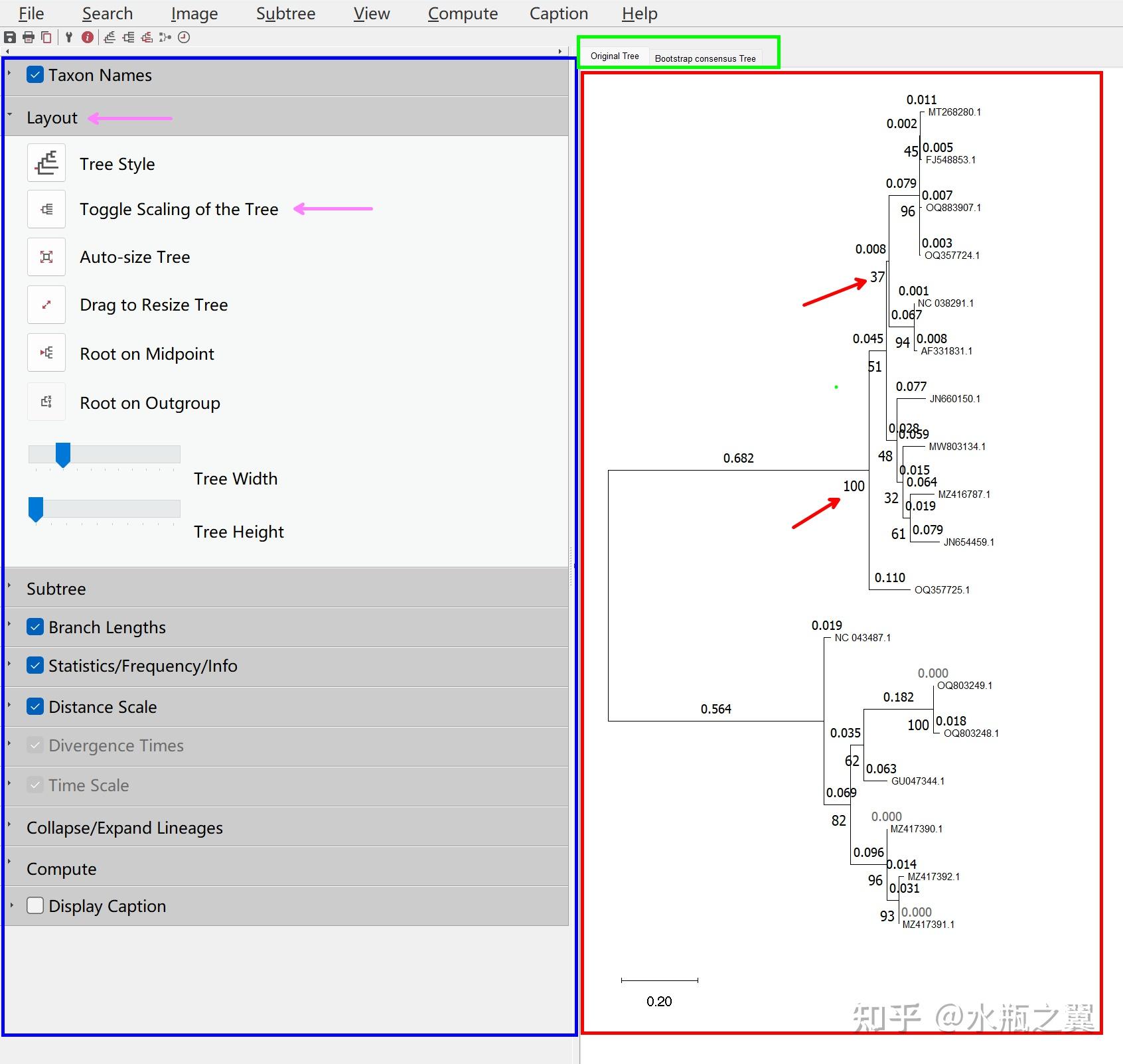This screenshot has height=1064, width=1123.
Task: Open the View menu
Action: (x=372, y=13)
